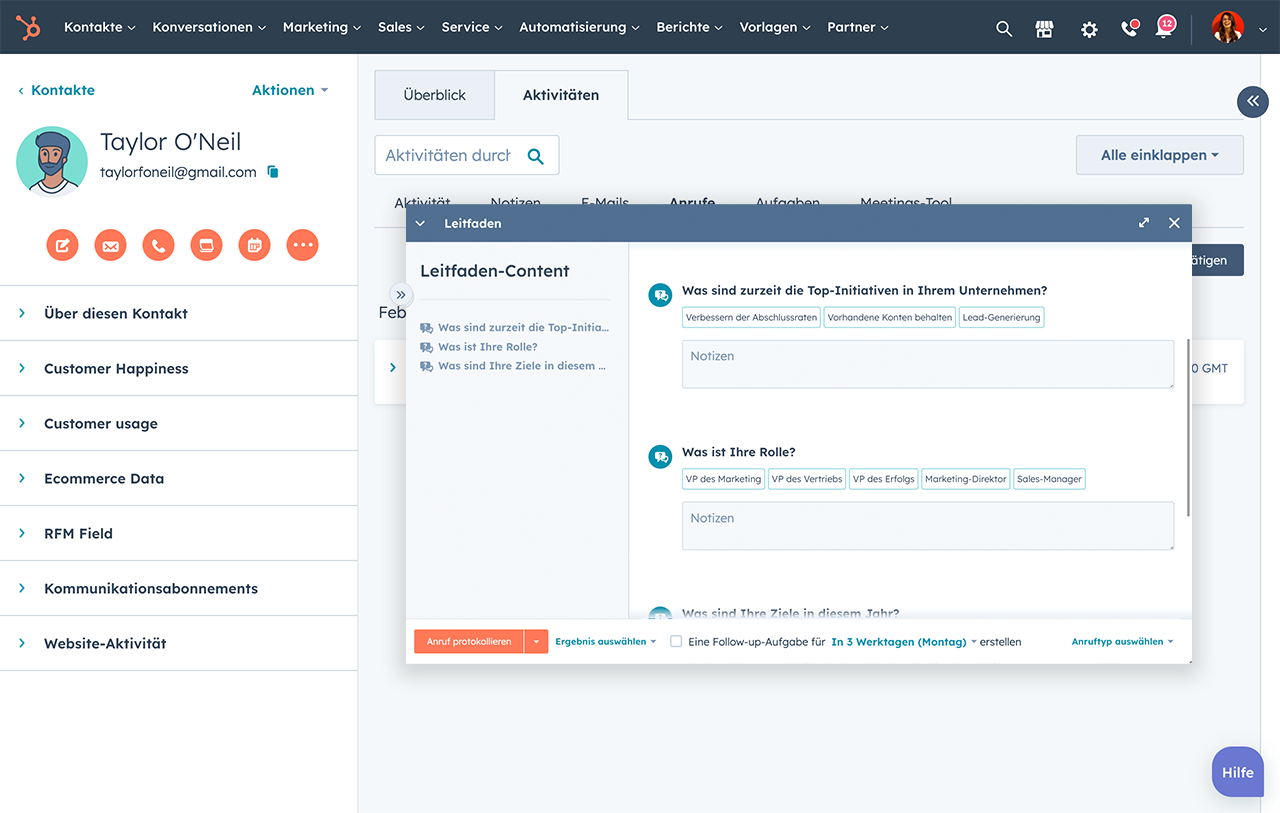
Task: Expand the Customer Happiness section
Action: (x=116, y=368)
